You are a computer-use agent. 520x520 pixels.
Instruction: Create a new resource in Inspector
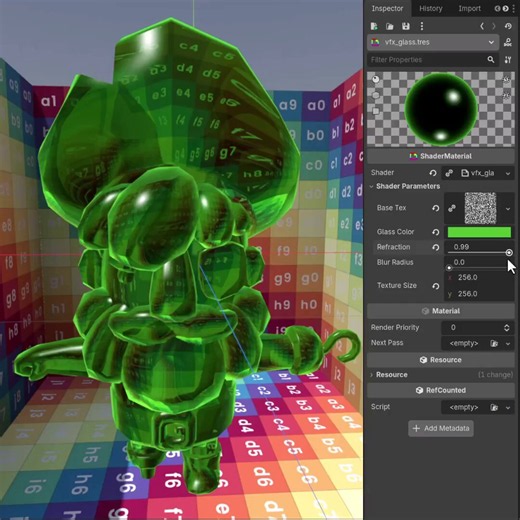(x=374, y=26)
